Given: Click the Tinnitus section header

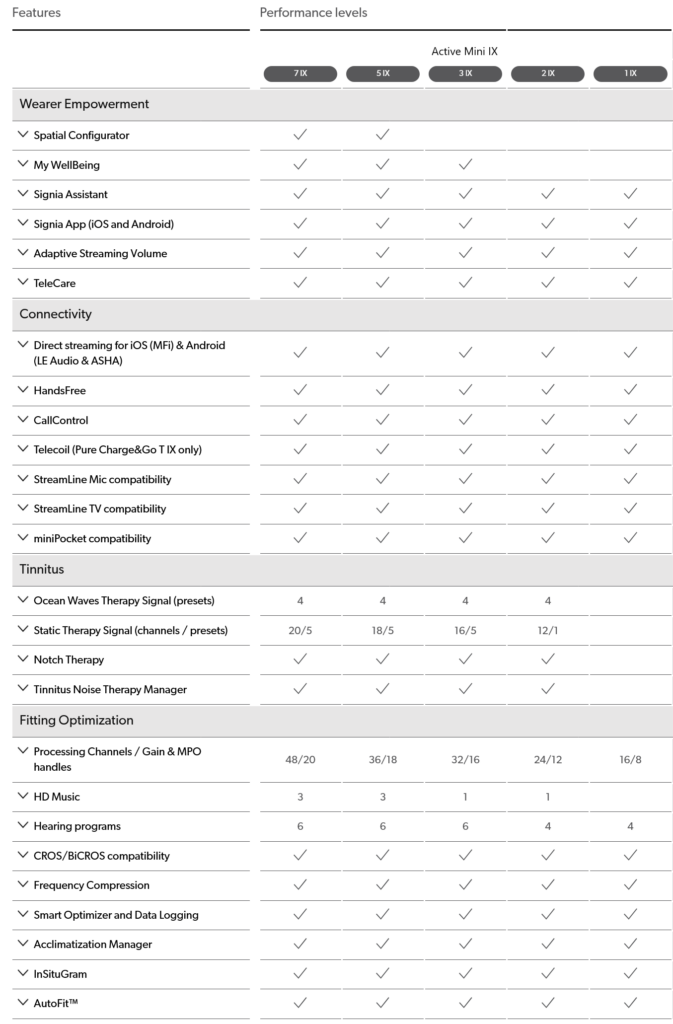Looking at the screenshot, I should [342, 569].
